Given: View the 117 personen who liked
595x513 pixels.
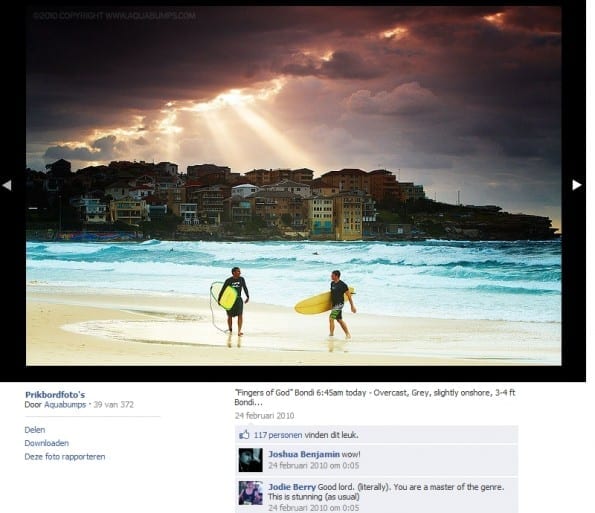Looking at the screenshot, I should 278,435.
